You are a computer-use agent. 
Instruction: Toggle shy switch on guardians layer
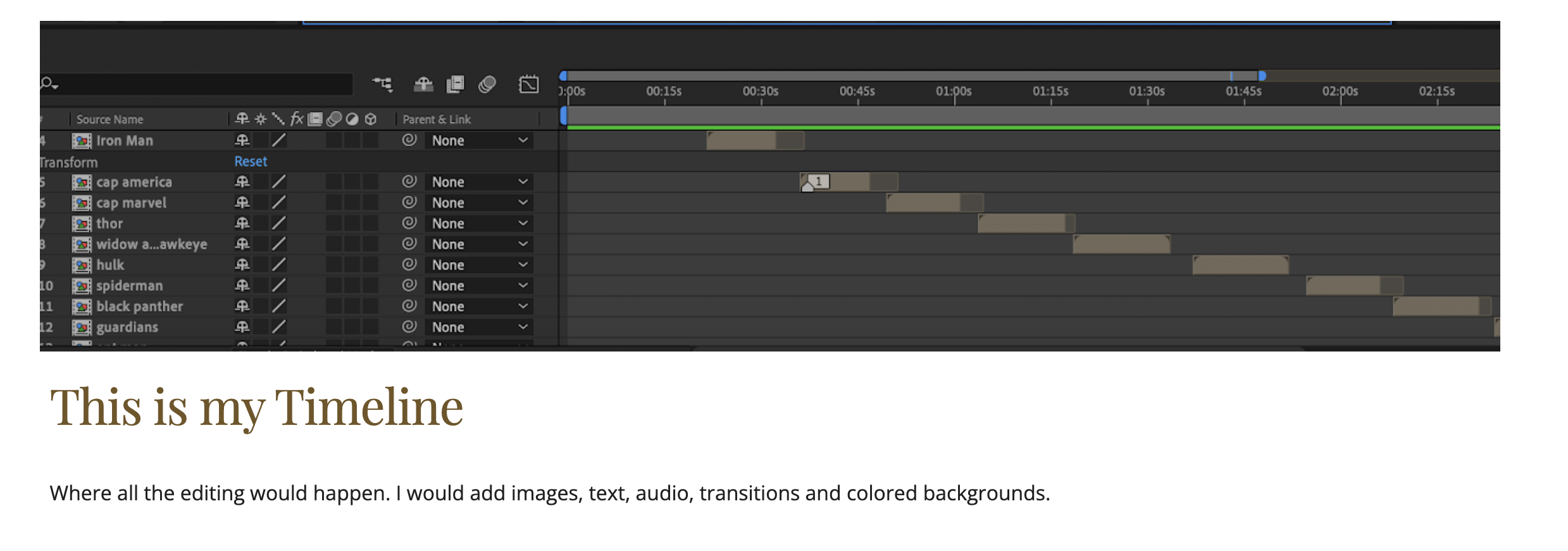click(242, 327)
